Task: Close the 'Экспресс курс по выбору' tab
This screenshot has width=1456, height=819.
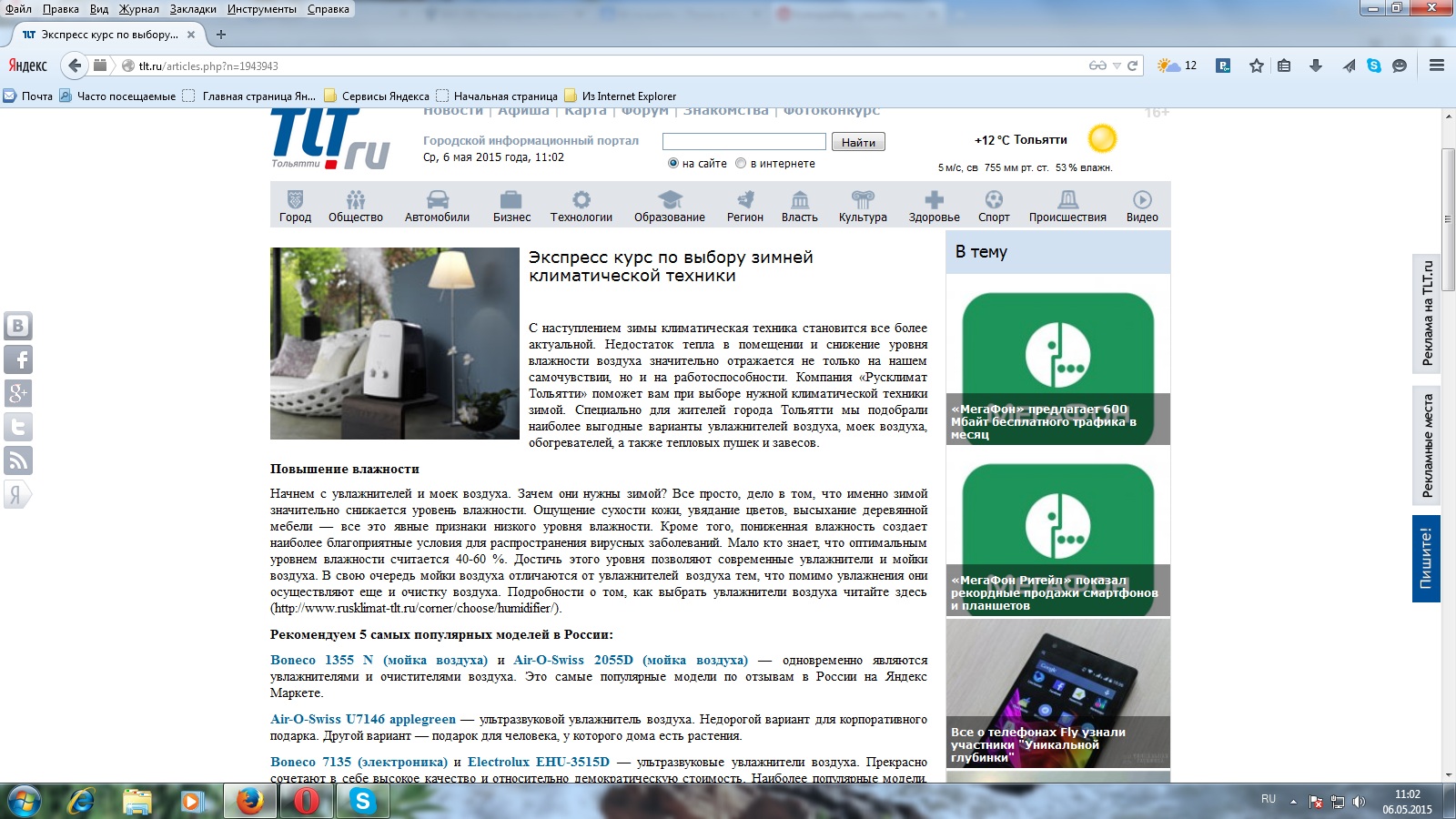Action: pyautogui.click(x=191, y=35)
